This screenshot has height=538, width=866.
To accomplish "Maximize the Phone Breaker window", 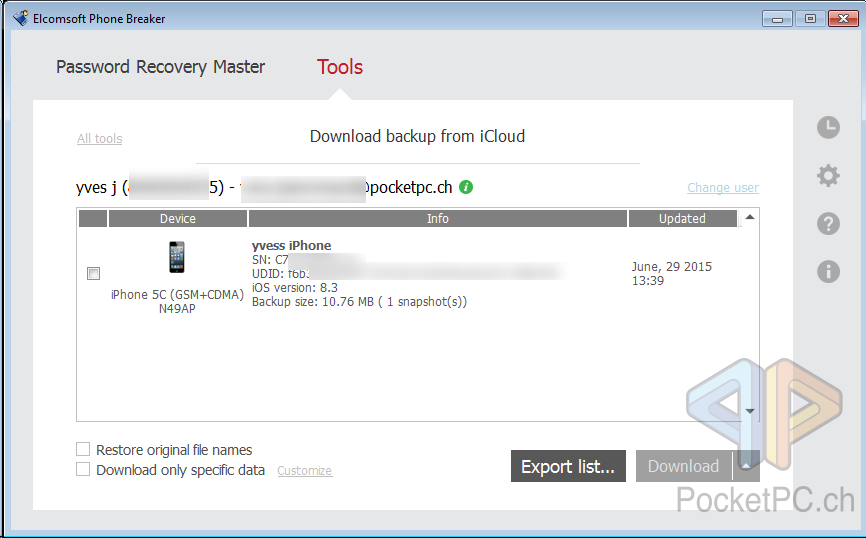I will tap(810, 19).
